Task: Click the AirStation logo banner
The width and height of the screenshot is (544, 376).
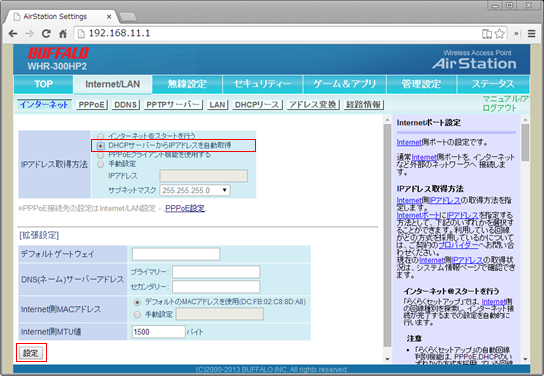Action: (x=474, y=60)
